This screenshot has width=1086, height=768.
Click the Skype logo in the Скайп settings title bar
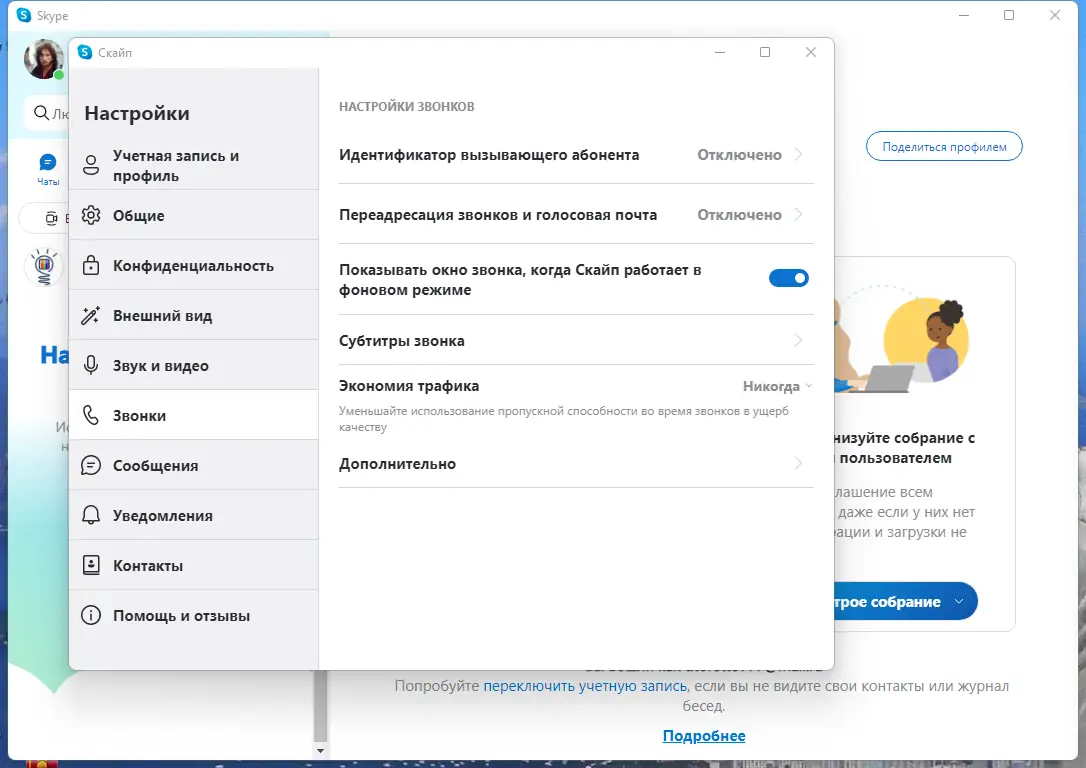pos(84,52)
